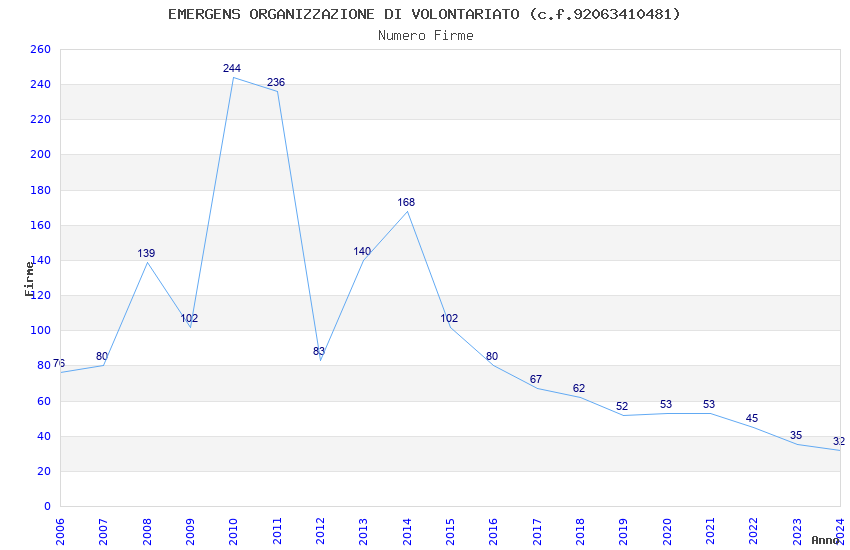The image size is (850, 550).
Task: Select the 244 data label at 2010 peak
Action: 232,68
